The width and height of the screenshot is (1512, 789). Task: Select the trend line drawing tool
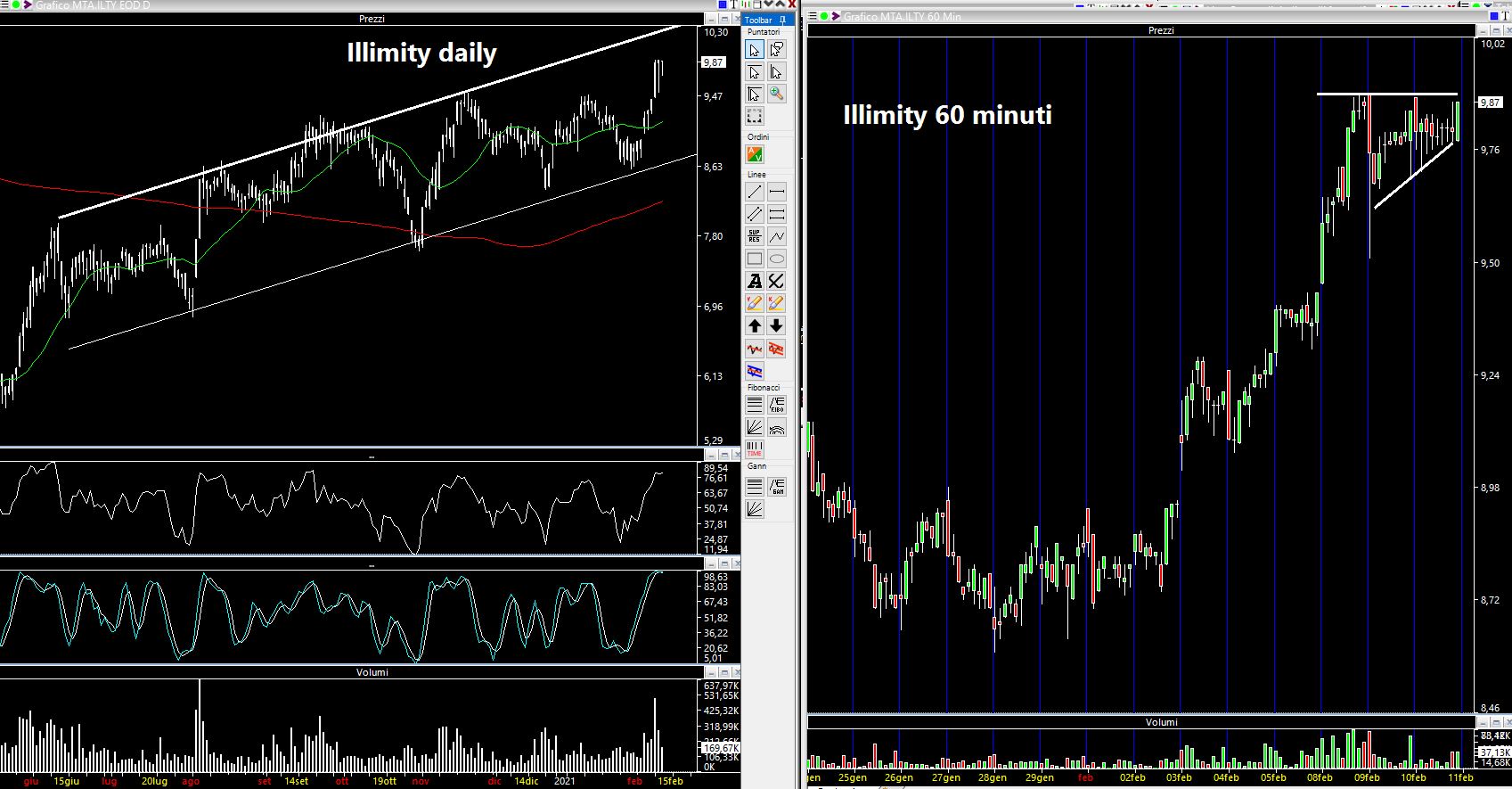(x=755, y=192)
